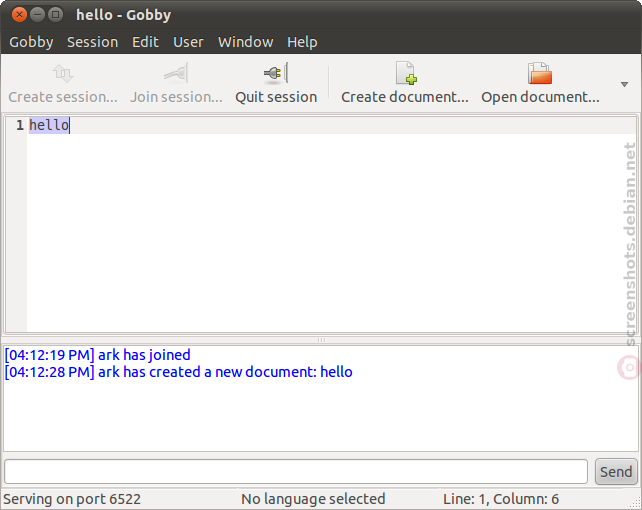This screenshot has height=510, width=642.
Task: Click the Create document page icon
Action: pos(406,74)
